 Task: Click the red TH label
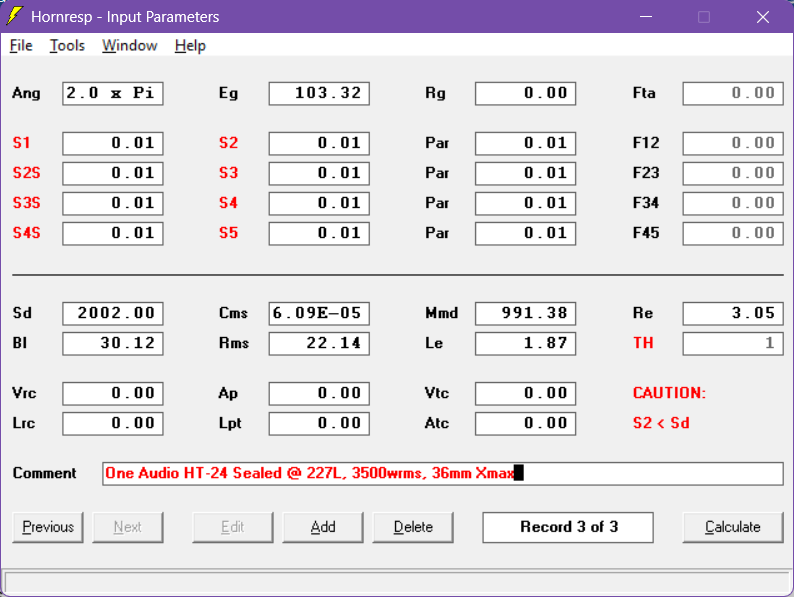tap(643, 343)
